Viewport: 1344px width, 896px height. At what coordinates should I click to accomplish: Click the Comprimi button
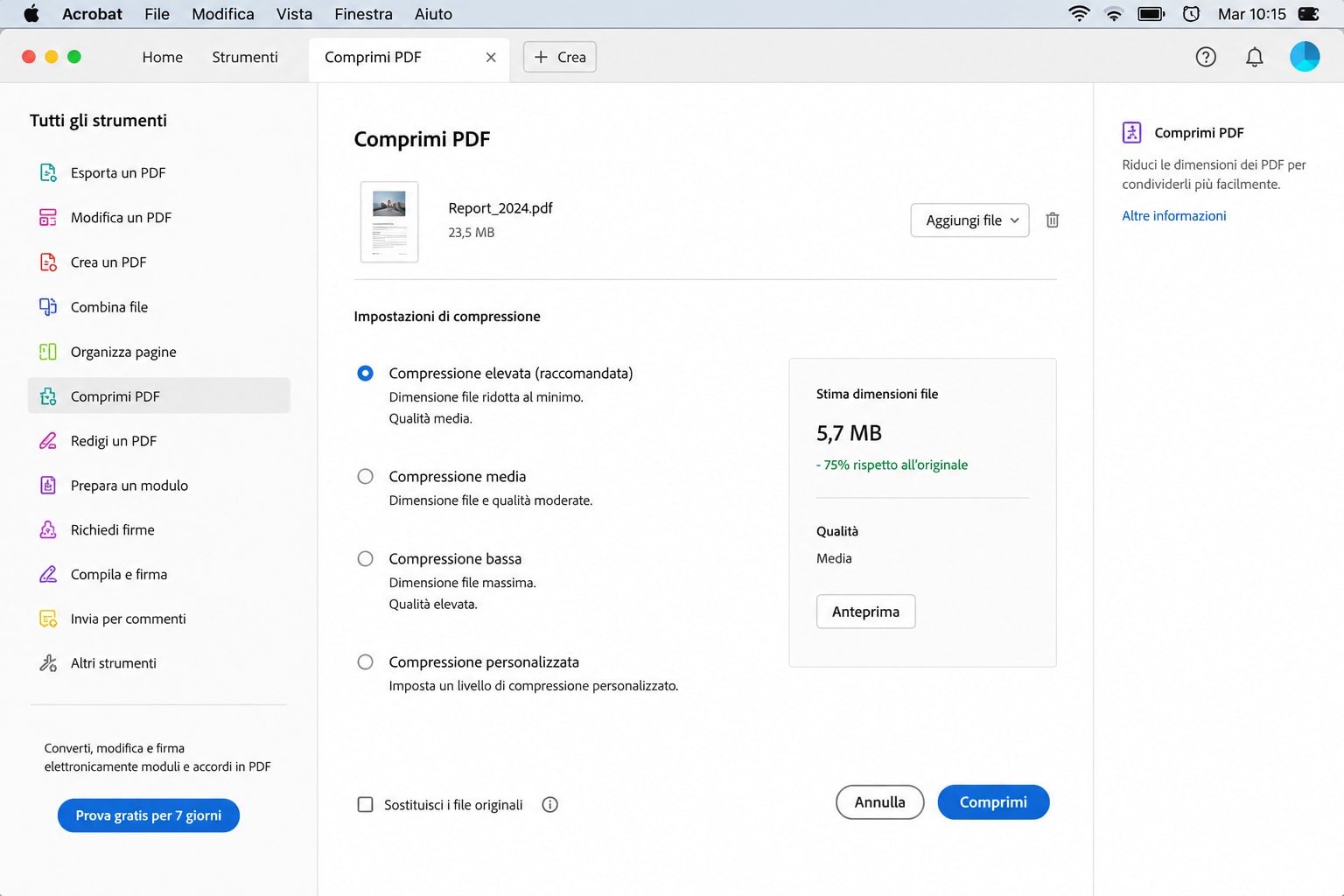pyautogui.click(x=993, y=802)
